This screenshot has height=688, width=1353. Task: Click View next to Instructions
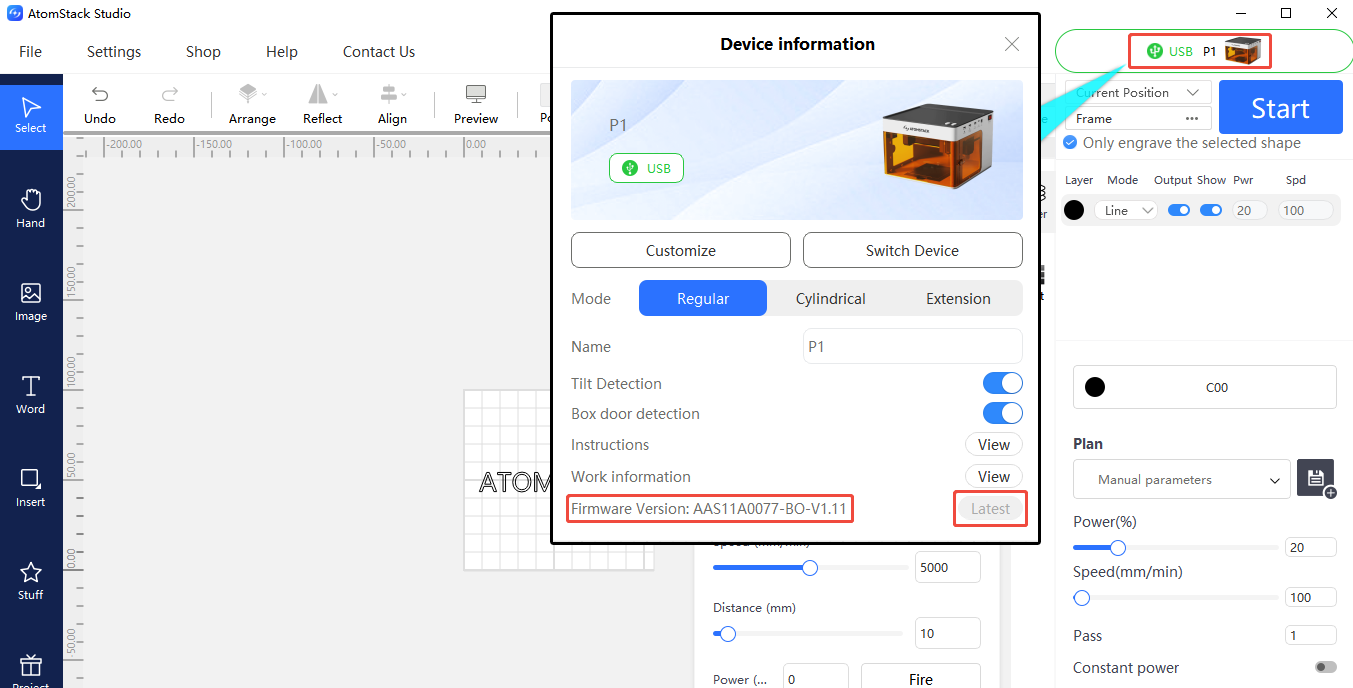(994, 444)
